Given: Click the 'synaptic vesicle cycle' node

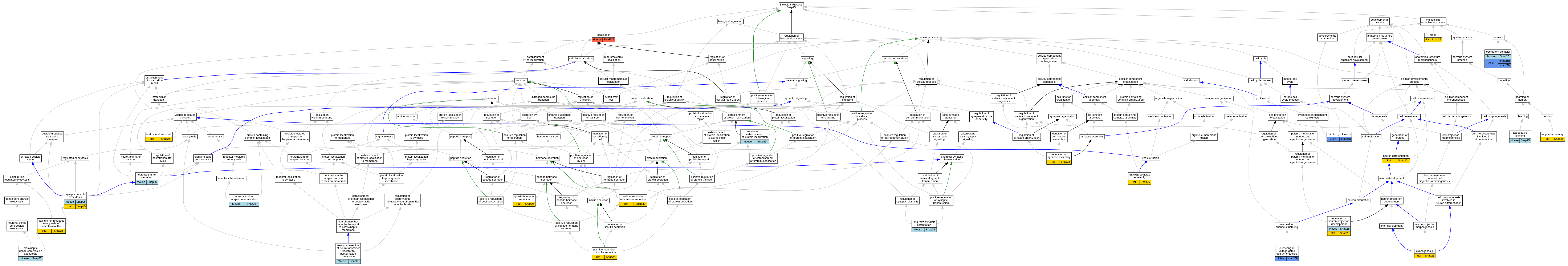Looking at the screenshot, I should coord(30,158).
